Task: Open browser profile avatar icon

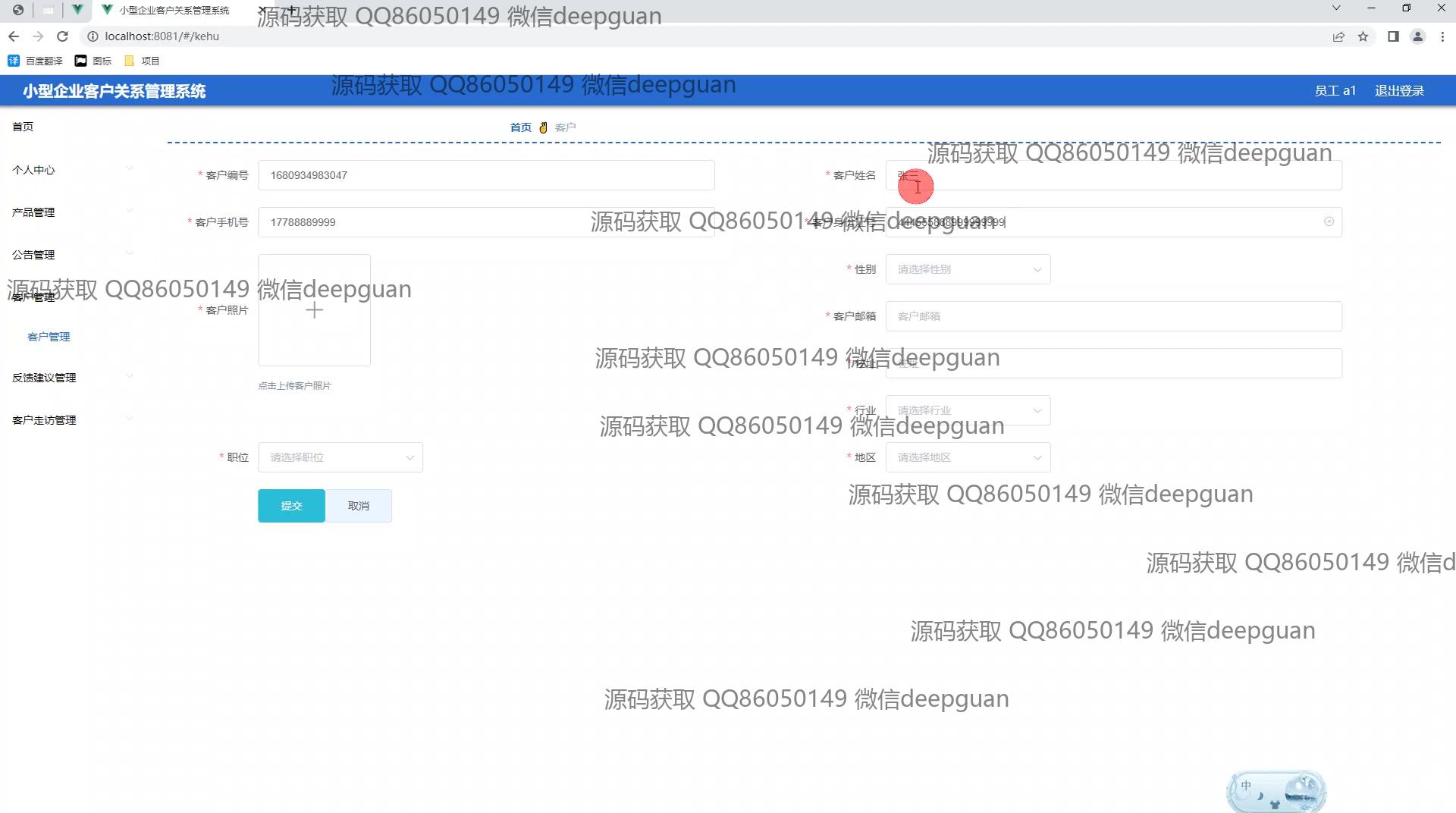Action: 1417,36
